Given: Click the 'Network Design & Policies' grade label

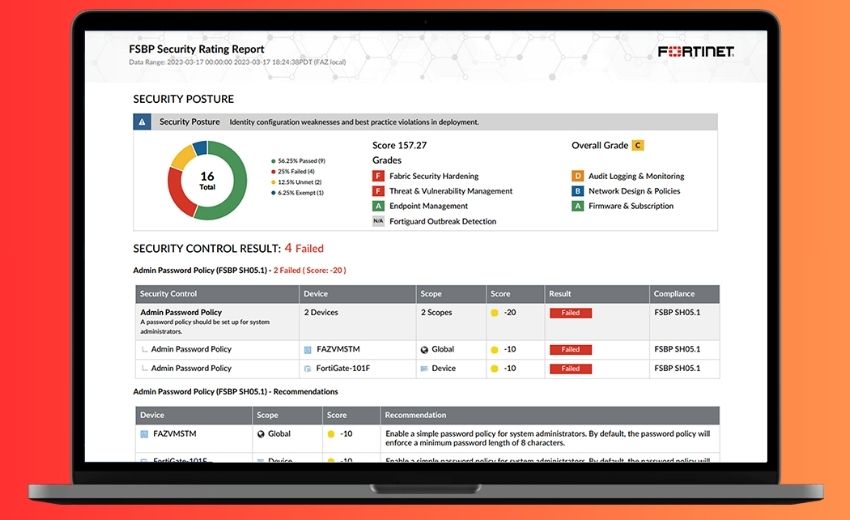Looking at the screenshot, I should click(634, 191).
